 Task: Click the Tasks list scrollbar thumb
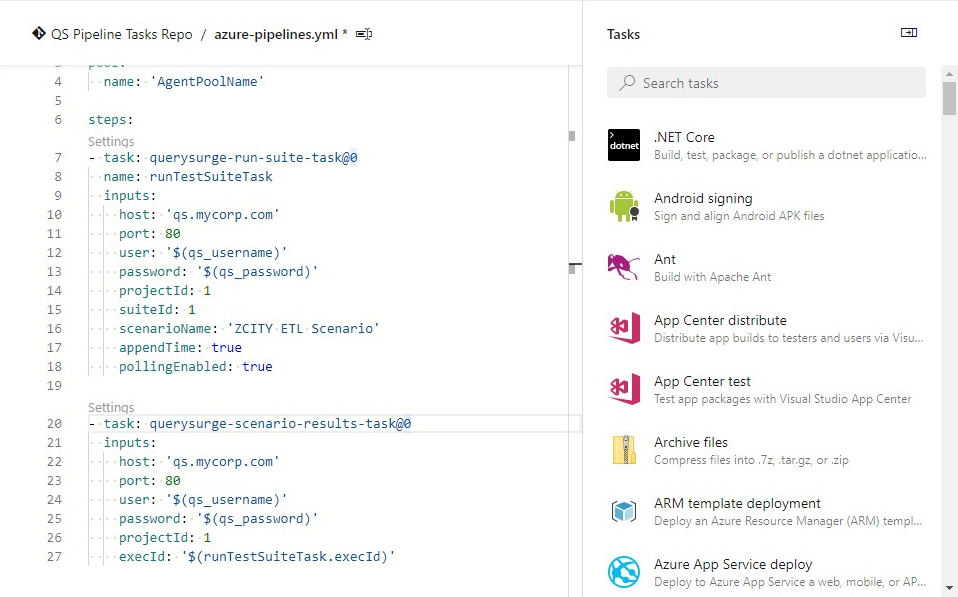pos(949,98)
